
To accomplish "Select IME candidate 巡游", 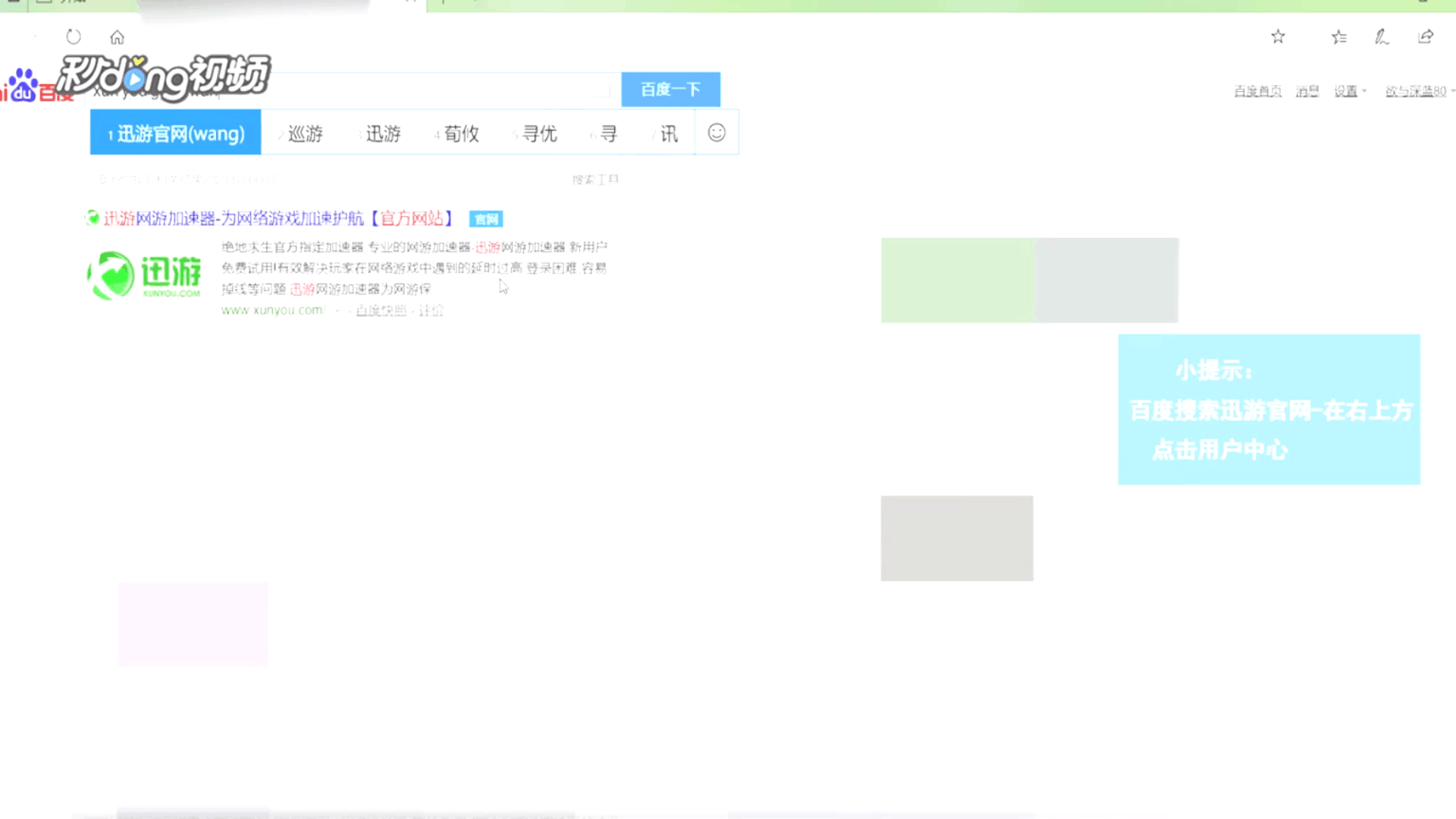I will click(305, 133).
